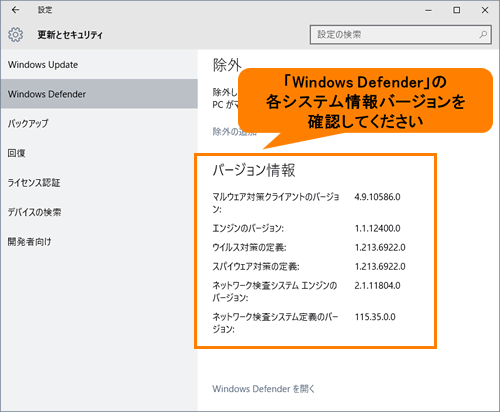Open 開発者向け settings page
Viewport: 500px width, 412px height.
(99, 241)
